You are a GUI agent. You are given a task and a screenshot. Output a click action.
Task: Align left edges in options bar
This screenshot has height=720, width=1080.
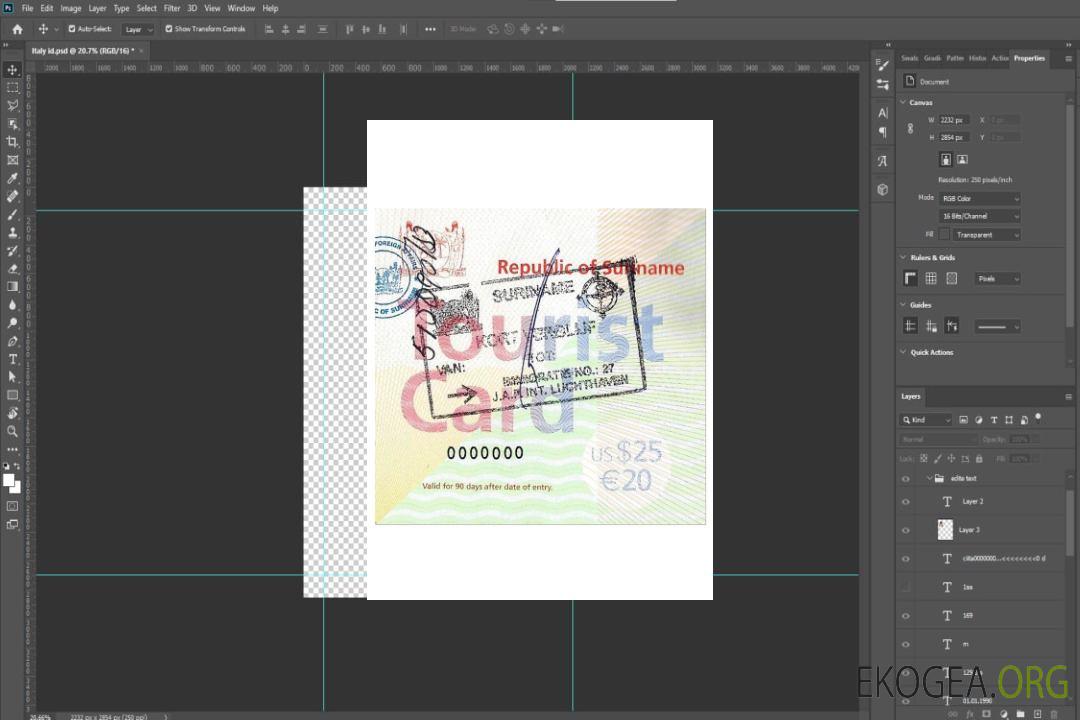tap(269, 29)
